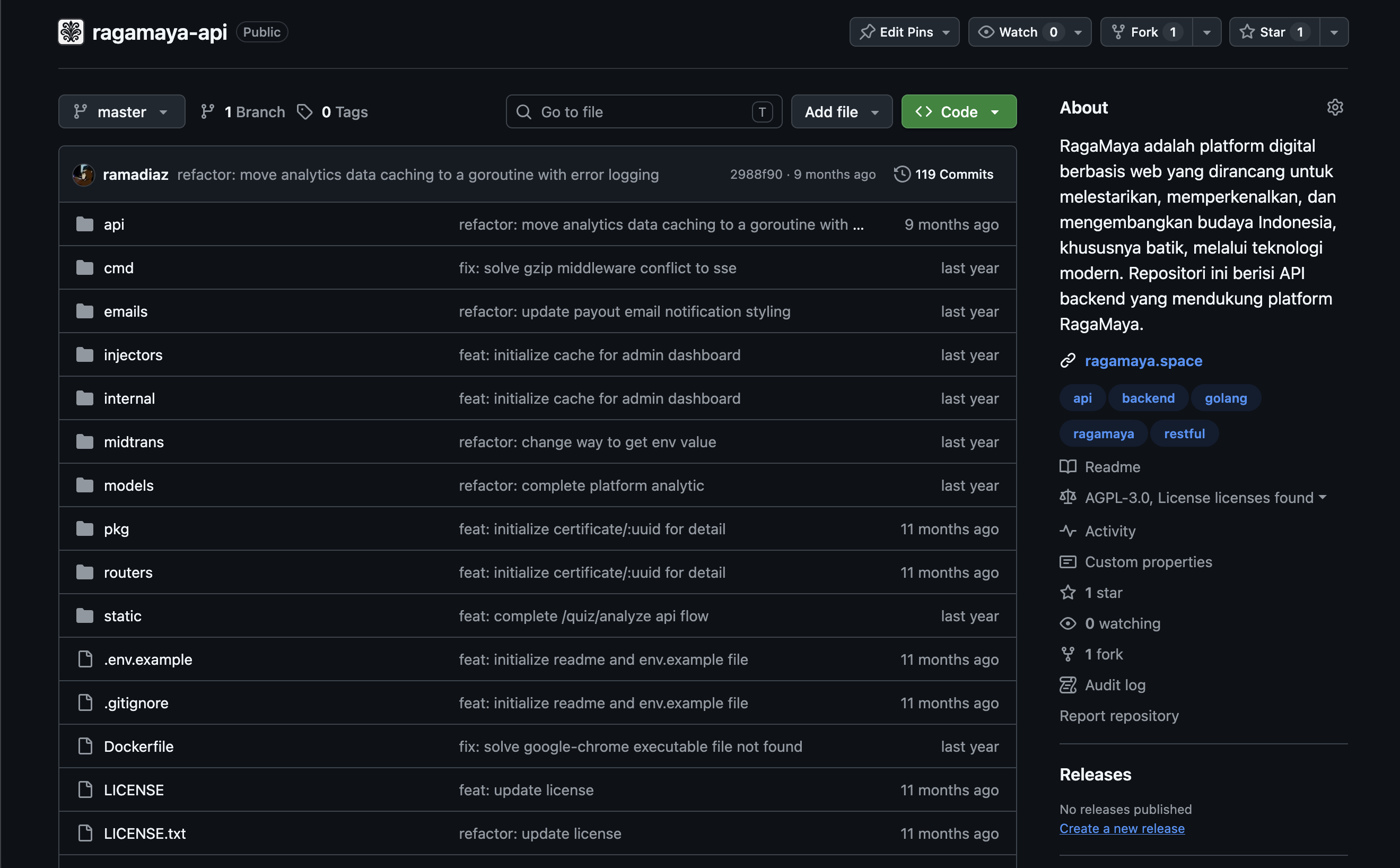Viewport: 1400px width, 868px height.
Task: Select the golang topic tag
Action: pyautogui.click(x=1226, y=398)
